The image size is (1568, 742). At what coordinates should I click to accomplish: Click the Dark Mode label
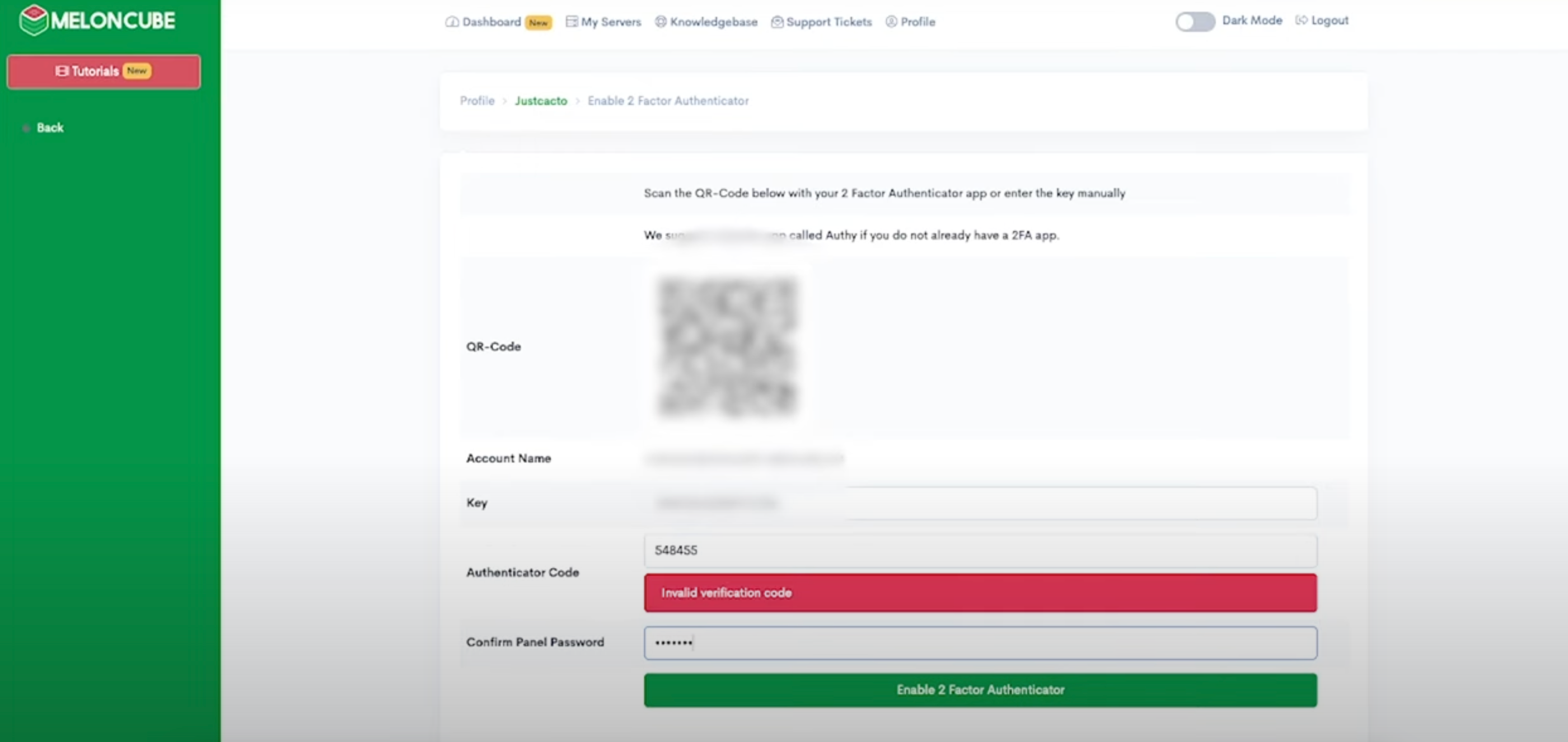(x=1252, y=20)
